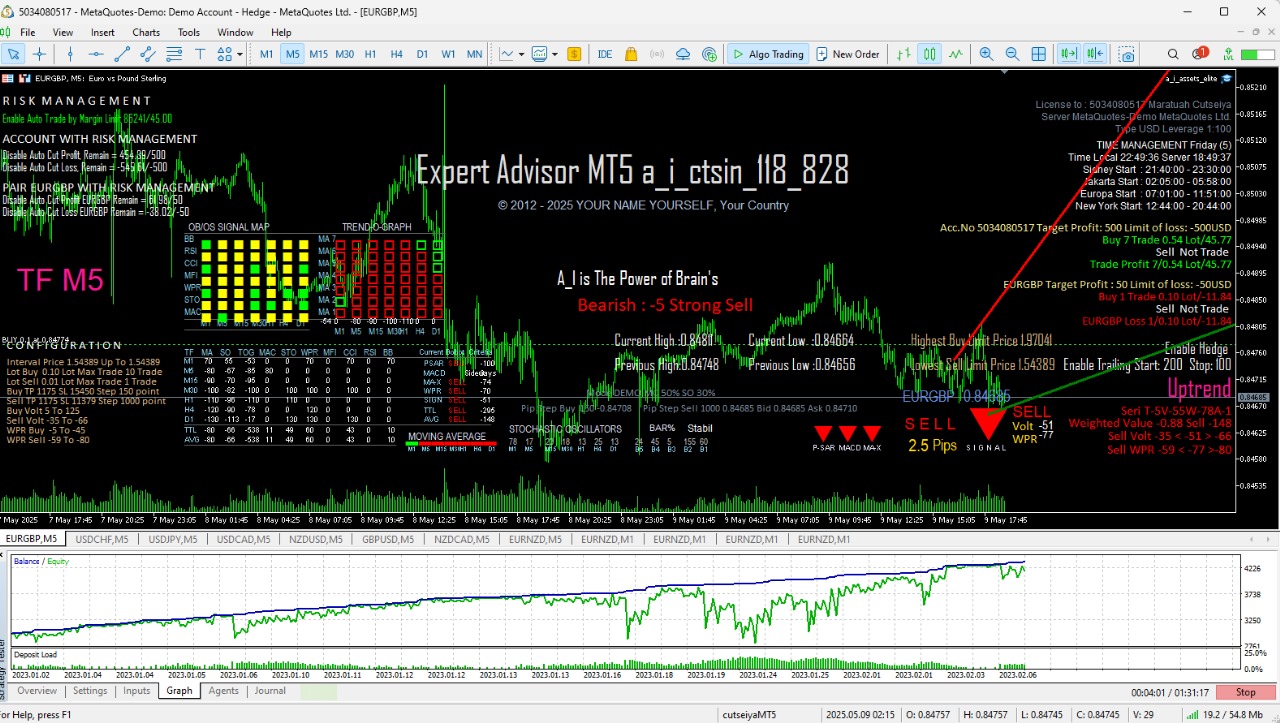
Task: Select the arrow cursor tool
Action: click(14, 54)
